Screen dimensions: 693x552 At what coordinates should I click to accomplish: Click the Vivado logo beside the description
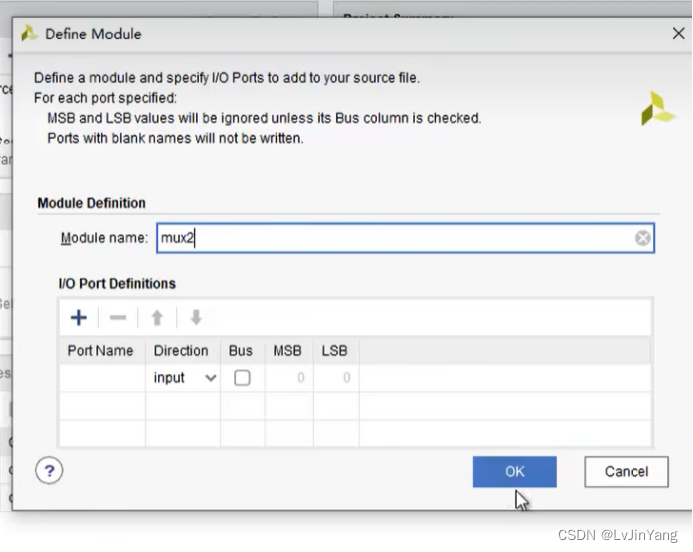(658, 108)
